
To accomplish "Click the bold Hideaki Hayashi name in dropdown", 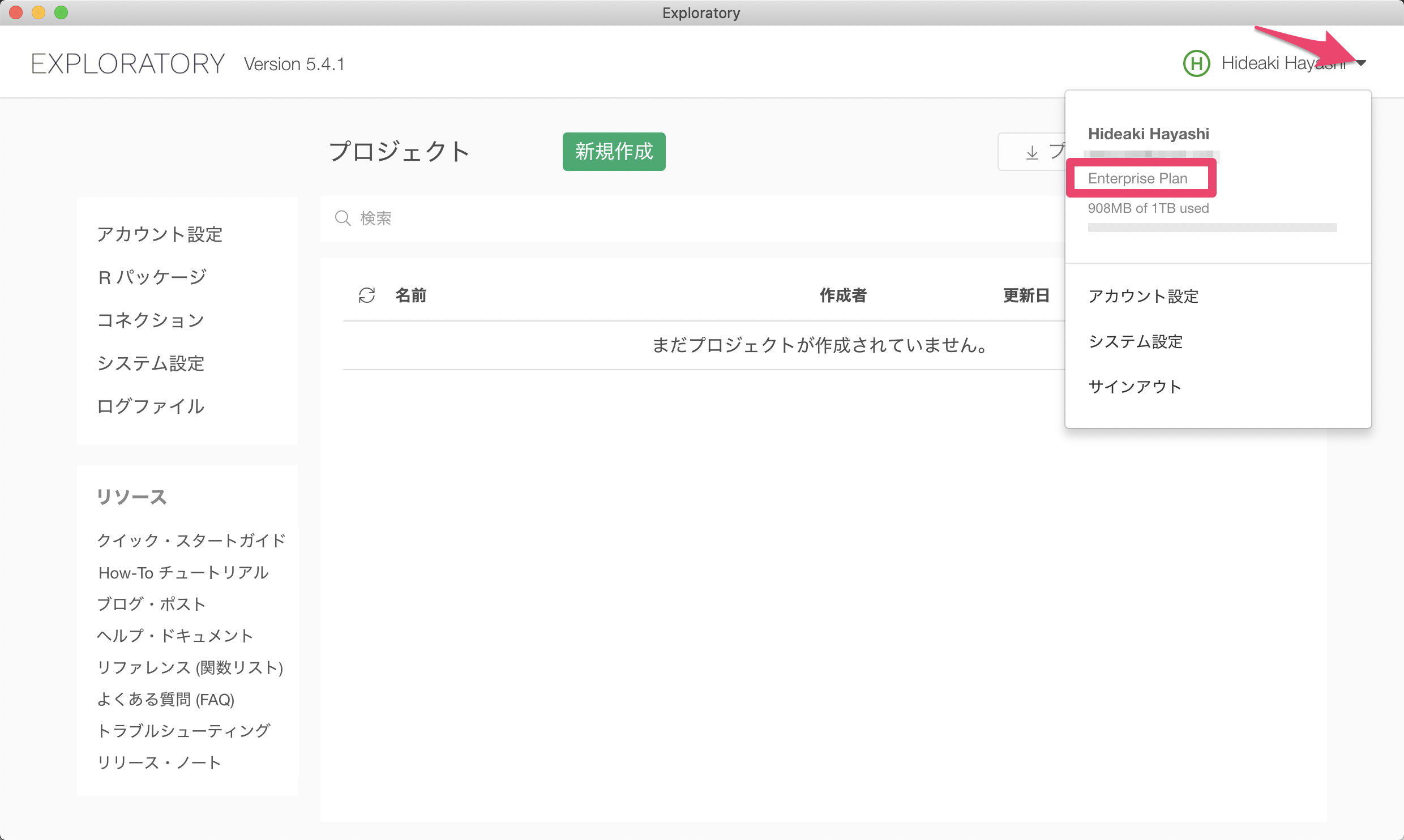I will [1148, 134].
